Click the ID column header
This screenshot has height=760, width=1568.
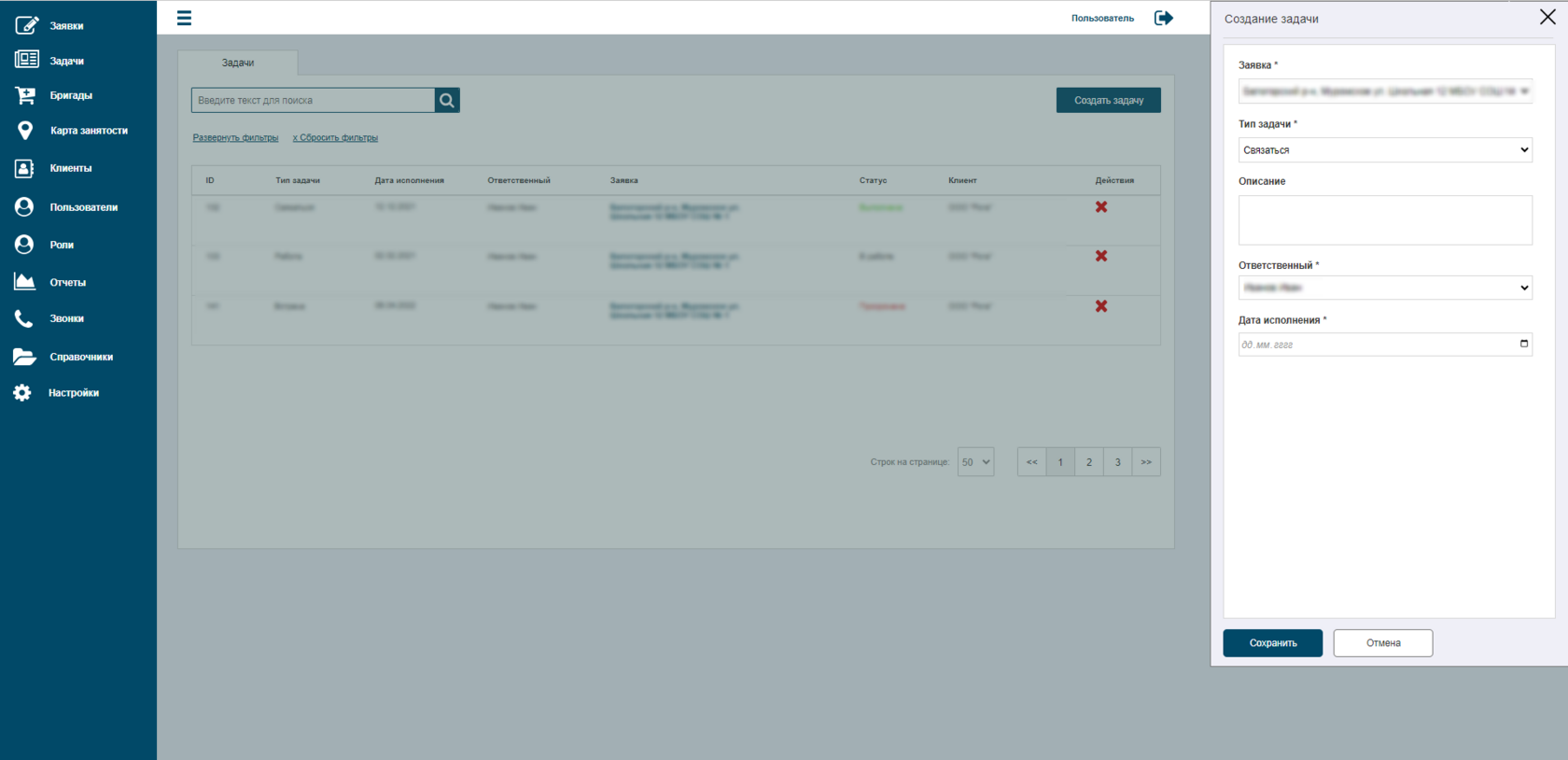click(210, 180)
